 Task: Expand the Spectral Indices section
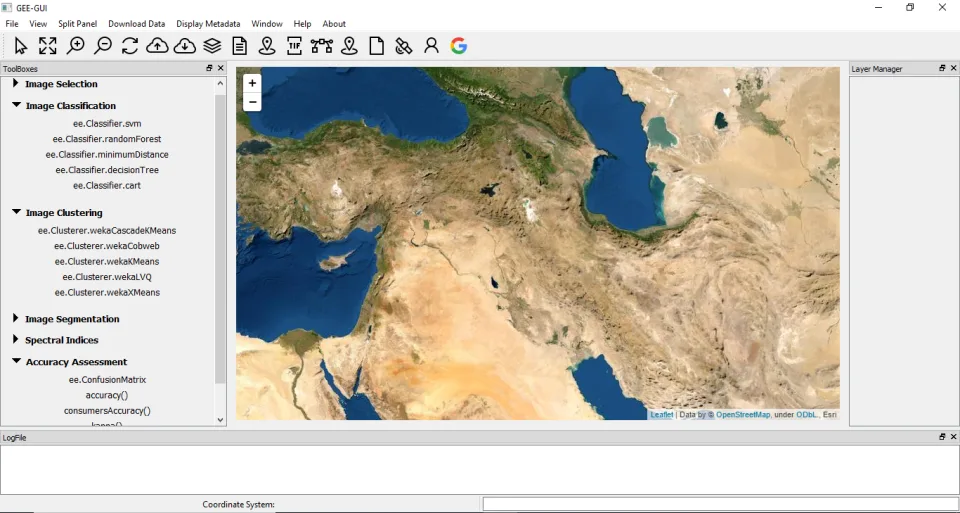[x=16, y=340]
